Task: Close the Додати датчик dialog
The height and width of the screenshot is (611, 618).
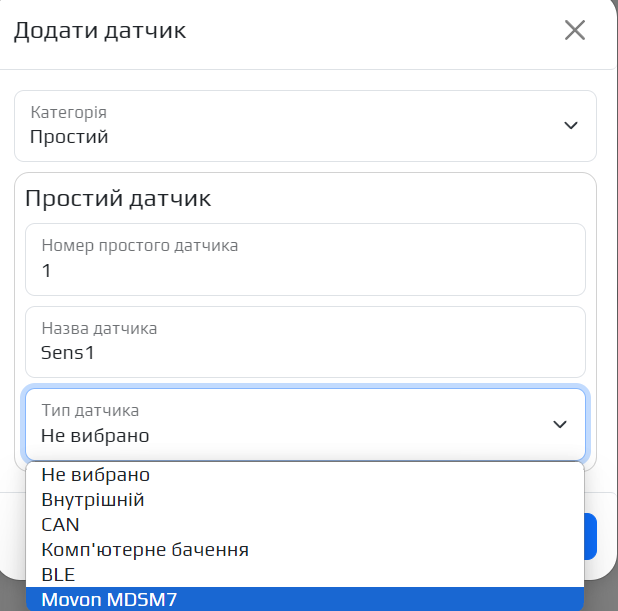Action: [574, 30]
